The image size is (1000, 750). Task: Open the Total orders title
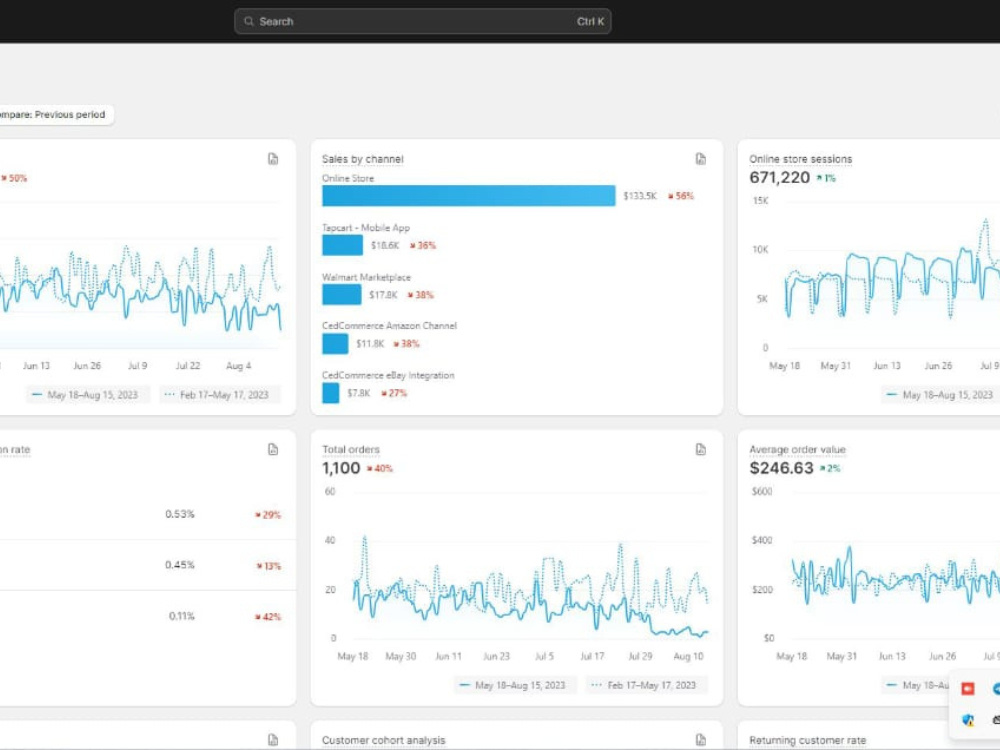click(x=351, y=450)
